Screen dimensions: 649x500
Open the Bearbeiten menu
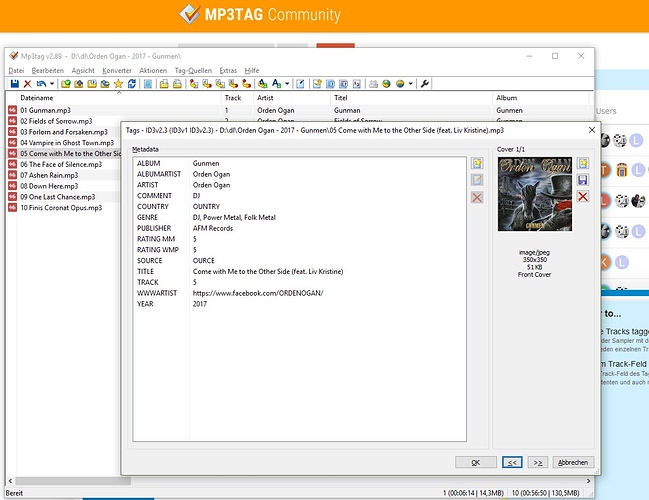(48, 71)
